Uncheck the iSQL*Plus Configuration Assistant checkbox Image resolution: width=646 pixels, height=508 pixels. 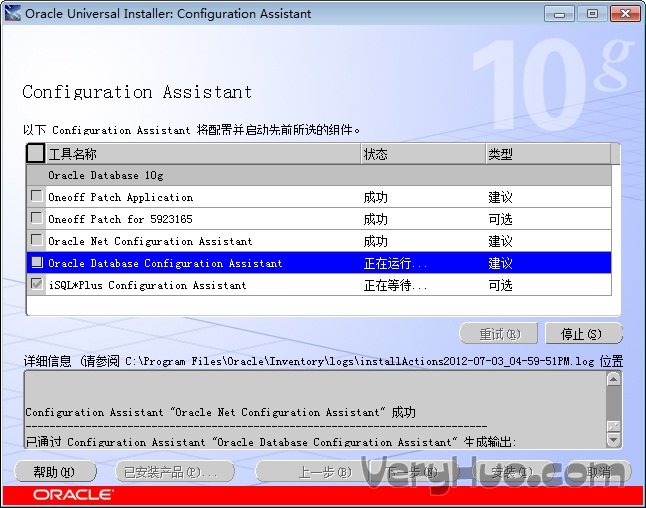37,284
